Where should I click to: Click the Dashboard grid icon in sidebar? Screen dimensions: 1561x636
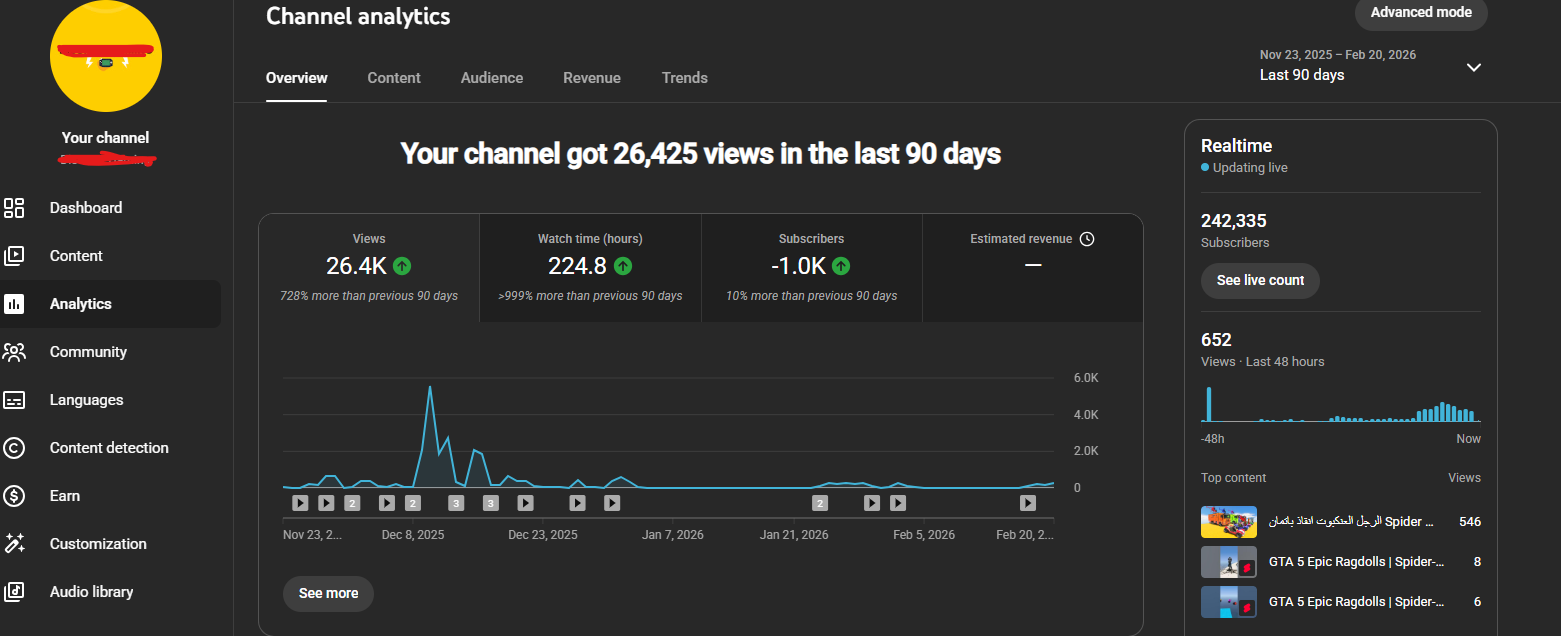tap(14, 208)
